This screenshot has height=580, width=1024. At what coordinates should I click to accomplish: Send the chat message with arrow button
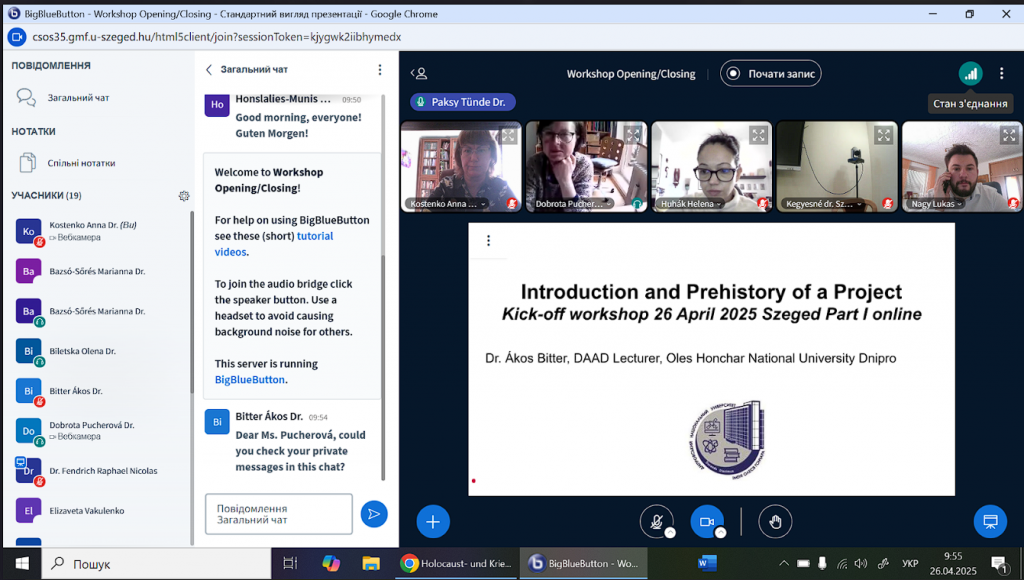374,514
